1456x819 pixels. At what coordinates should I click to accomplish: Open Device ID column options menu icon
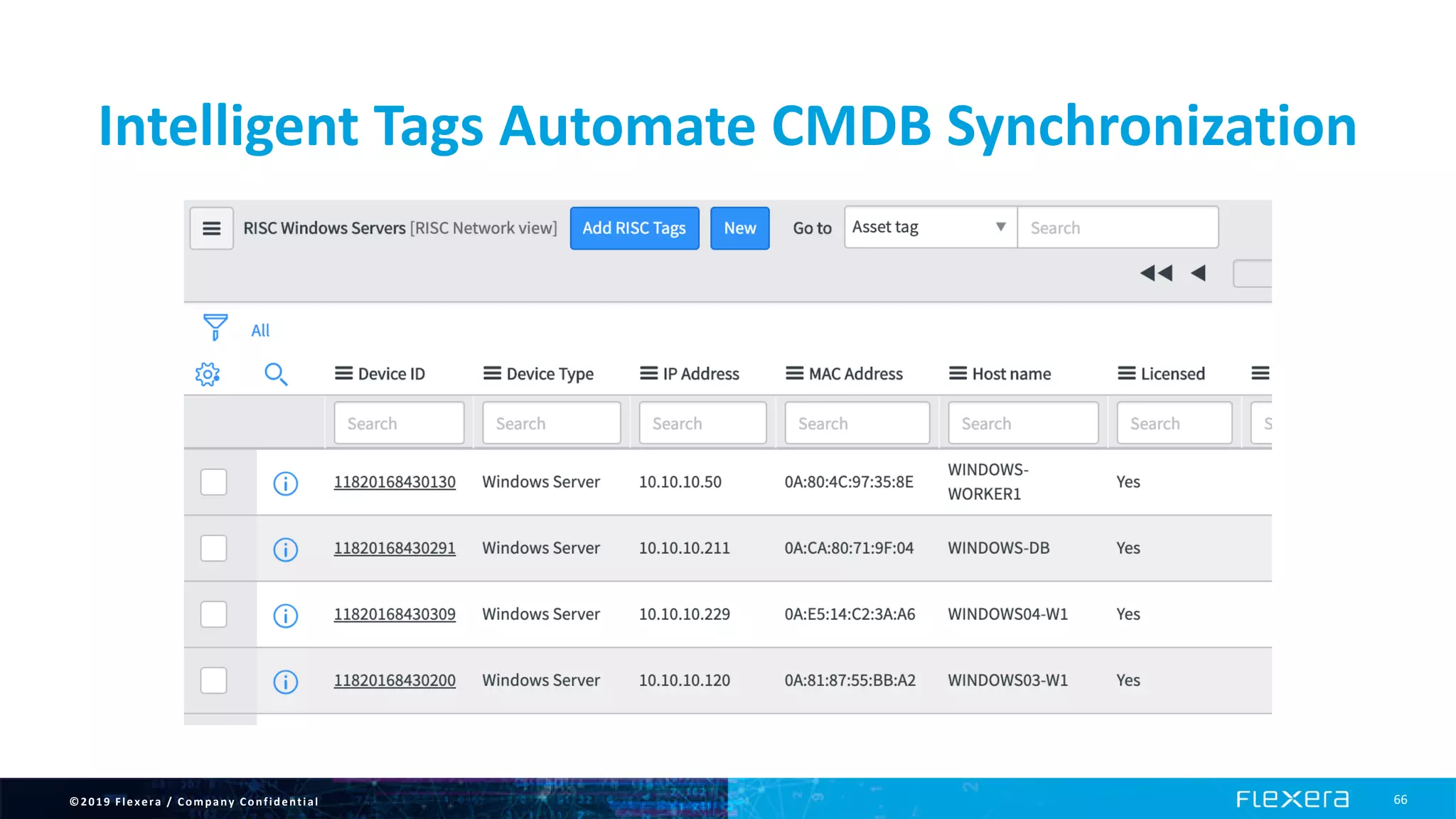coord(344,373)
